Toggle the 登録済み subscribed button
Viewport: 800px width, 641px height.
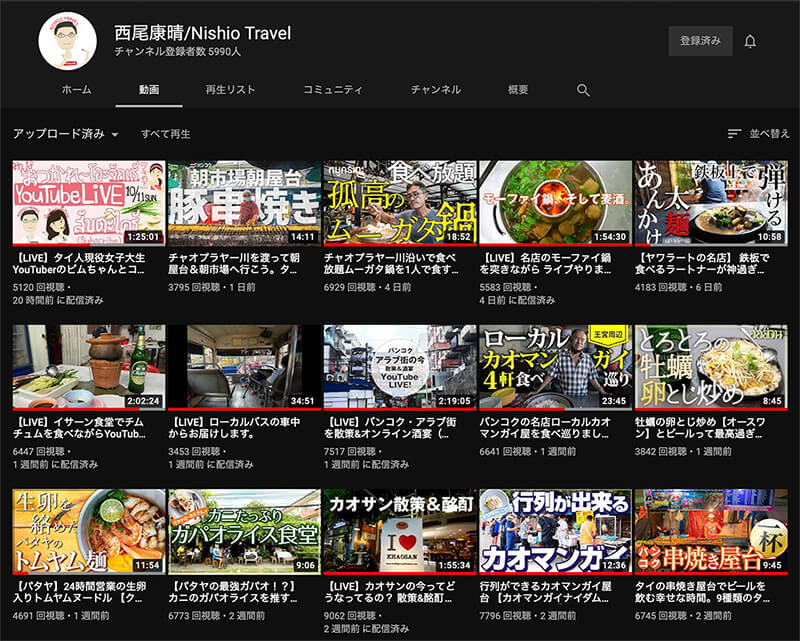pyautogui.click(x=700, y=41)
